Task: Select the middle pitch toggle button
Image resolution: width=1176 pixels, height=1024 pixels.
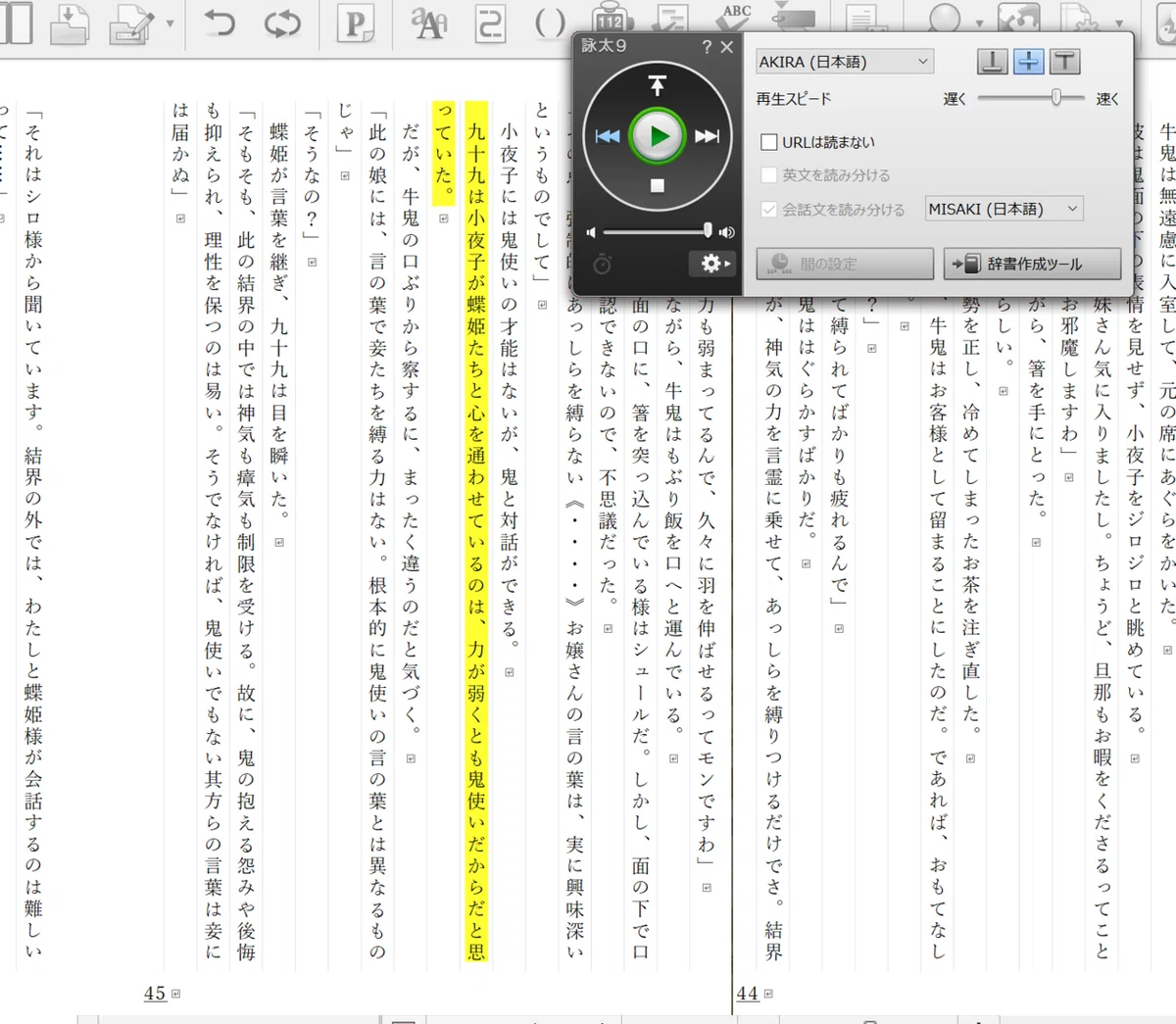Action: [x=1028, y=62]
